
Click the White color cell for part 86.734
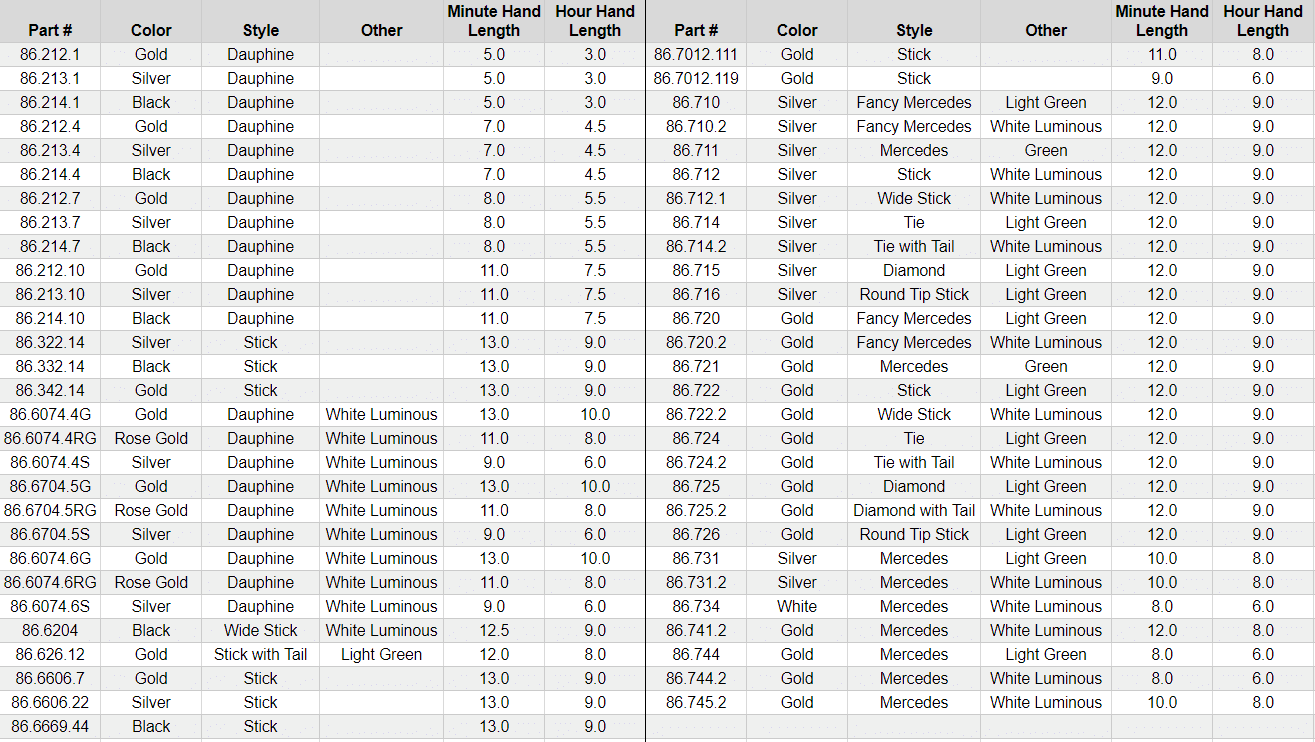[x=796, y=606]
